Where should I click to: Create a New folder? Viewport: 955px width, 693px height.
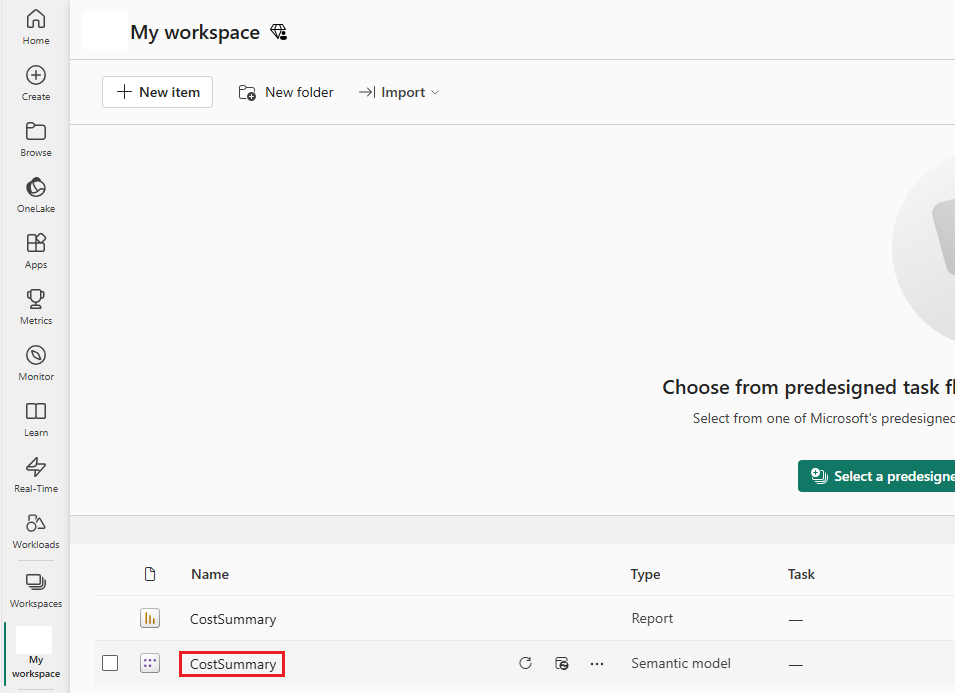point(286,93)
